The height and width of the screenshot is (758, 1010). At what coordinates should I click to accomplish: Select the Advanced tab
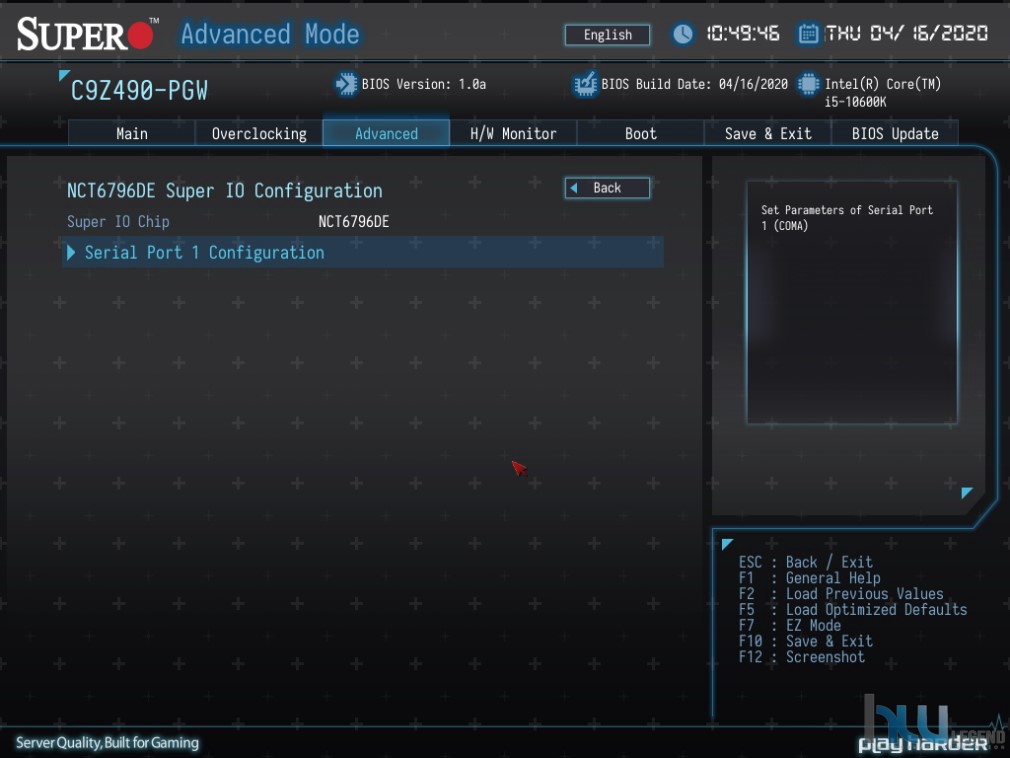(x=386, y=133)
